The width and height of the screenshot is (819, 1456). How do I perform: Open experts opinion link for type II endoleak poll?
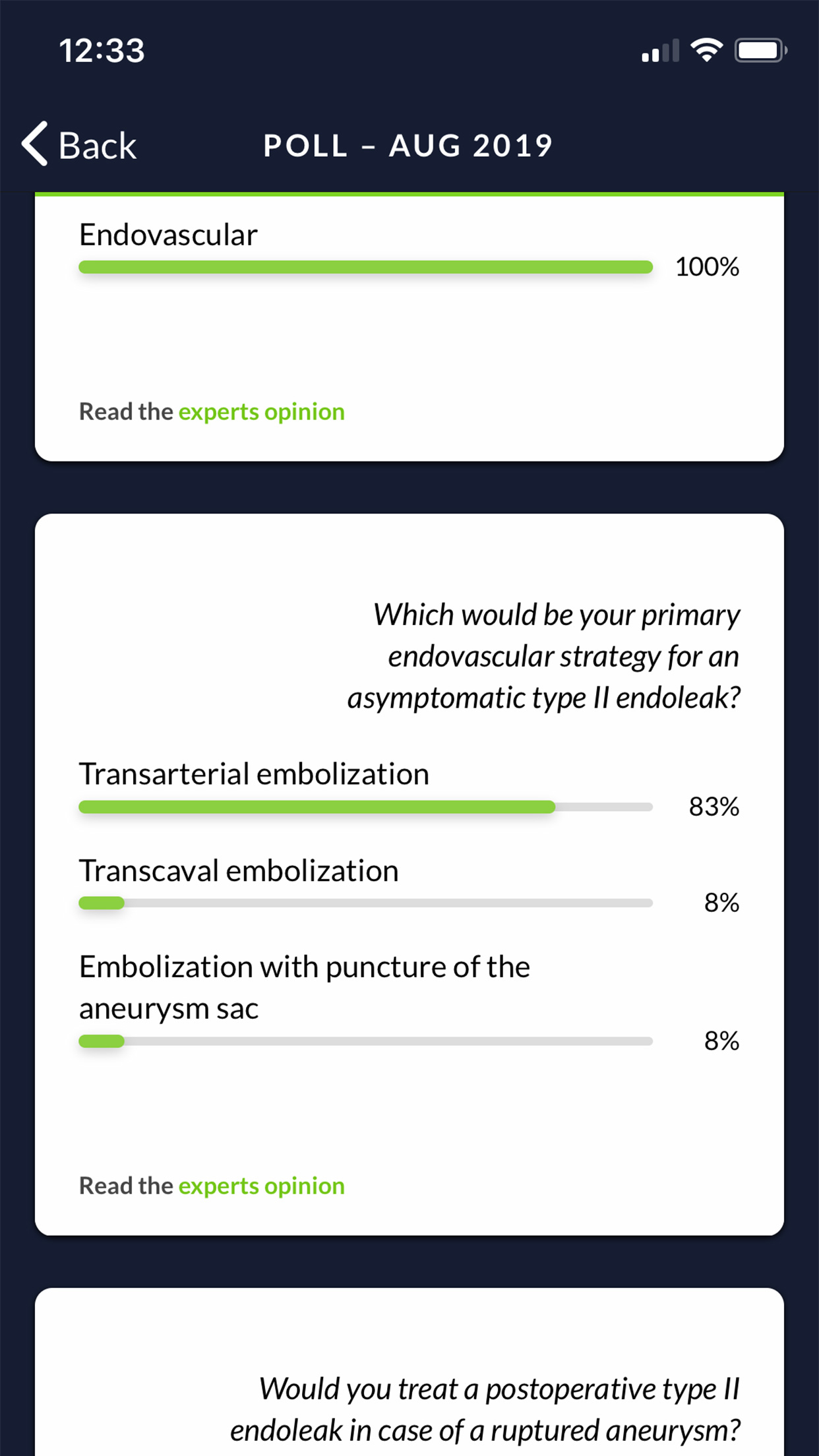[x=261, y=1186]
